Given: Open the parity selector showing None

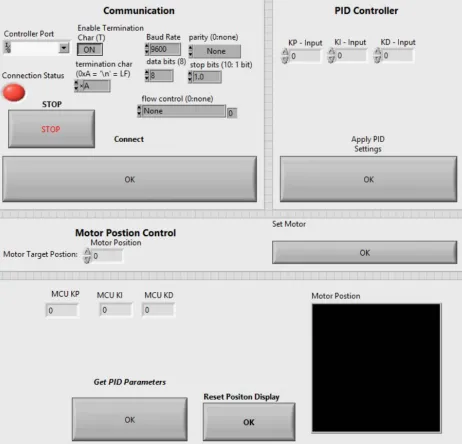Looking at the screenshot, I should [217, 51].
